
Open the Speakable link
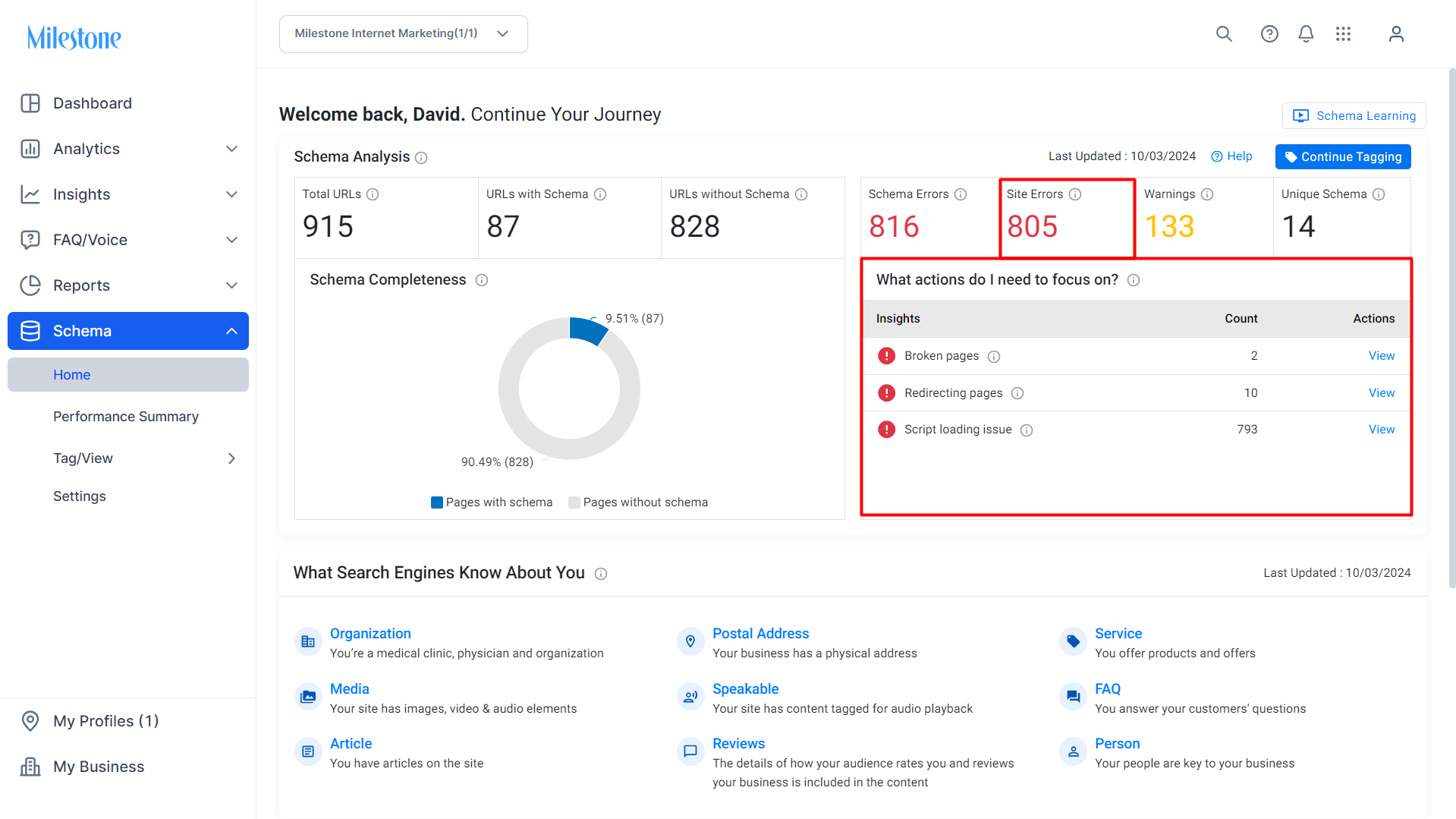(745, 689)
